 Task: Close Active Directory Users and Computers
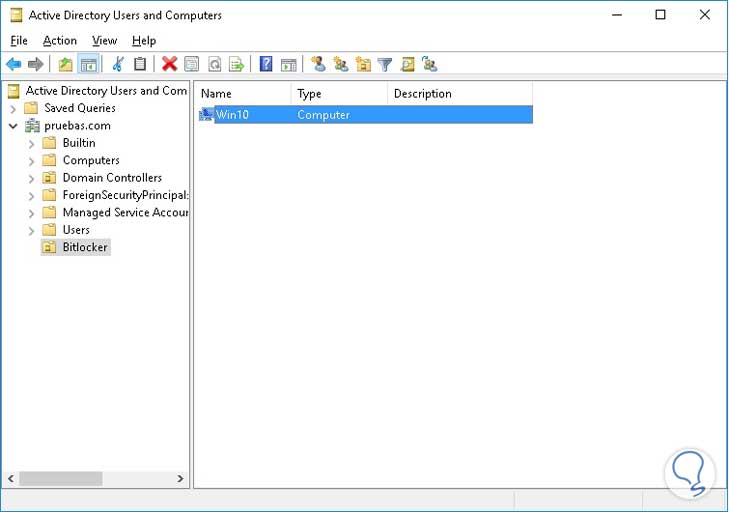point(705,15)
